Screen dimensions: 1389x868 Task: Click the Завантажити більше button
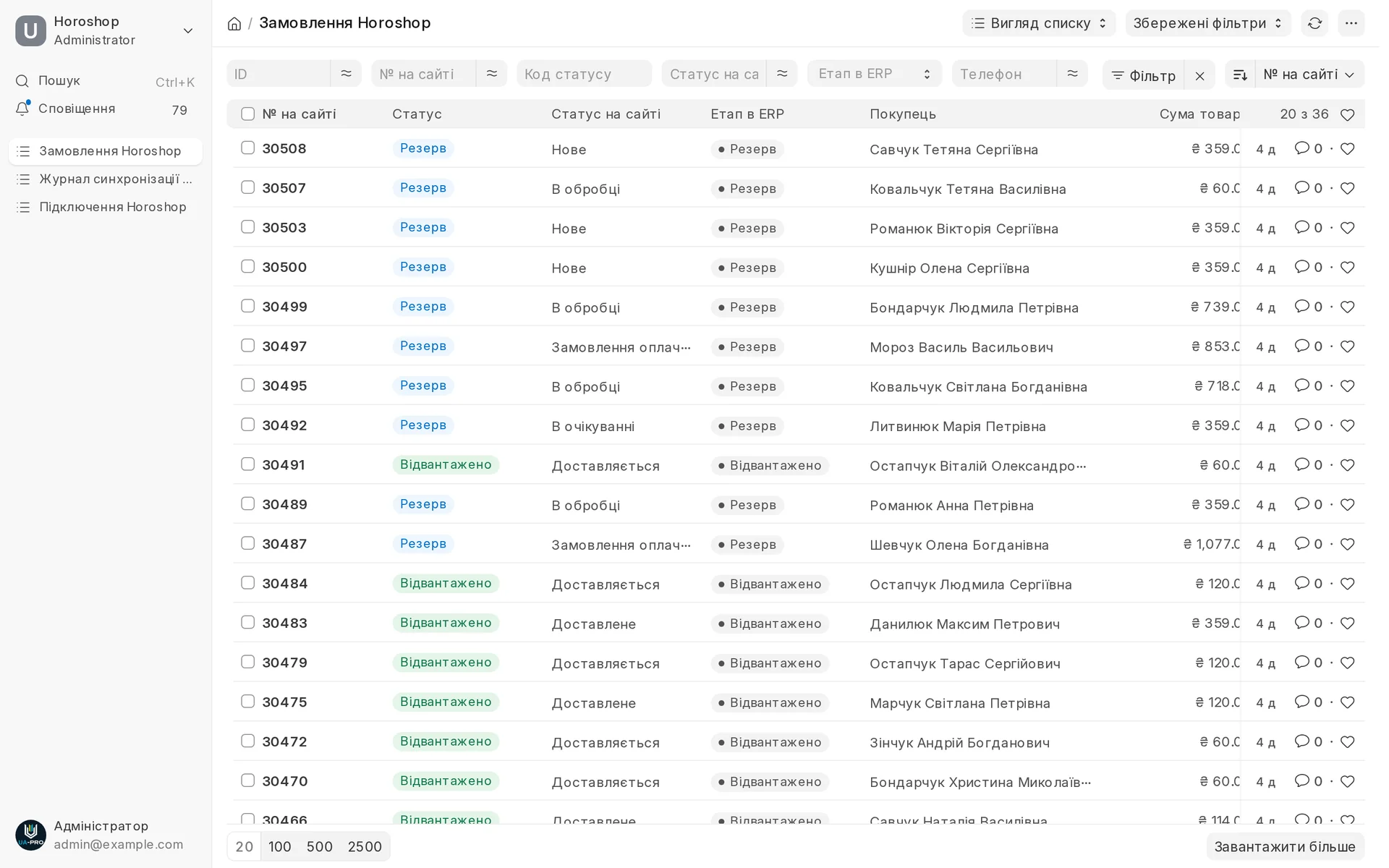[x=1285, y=847]
